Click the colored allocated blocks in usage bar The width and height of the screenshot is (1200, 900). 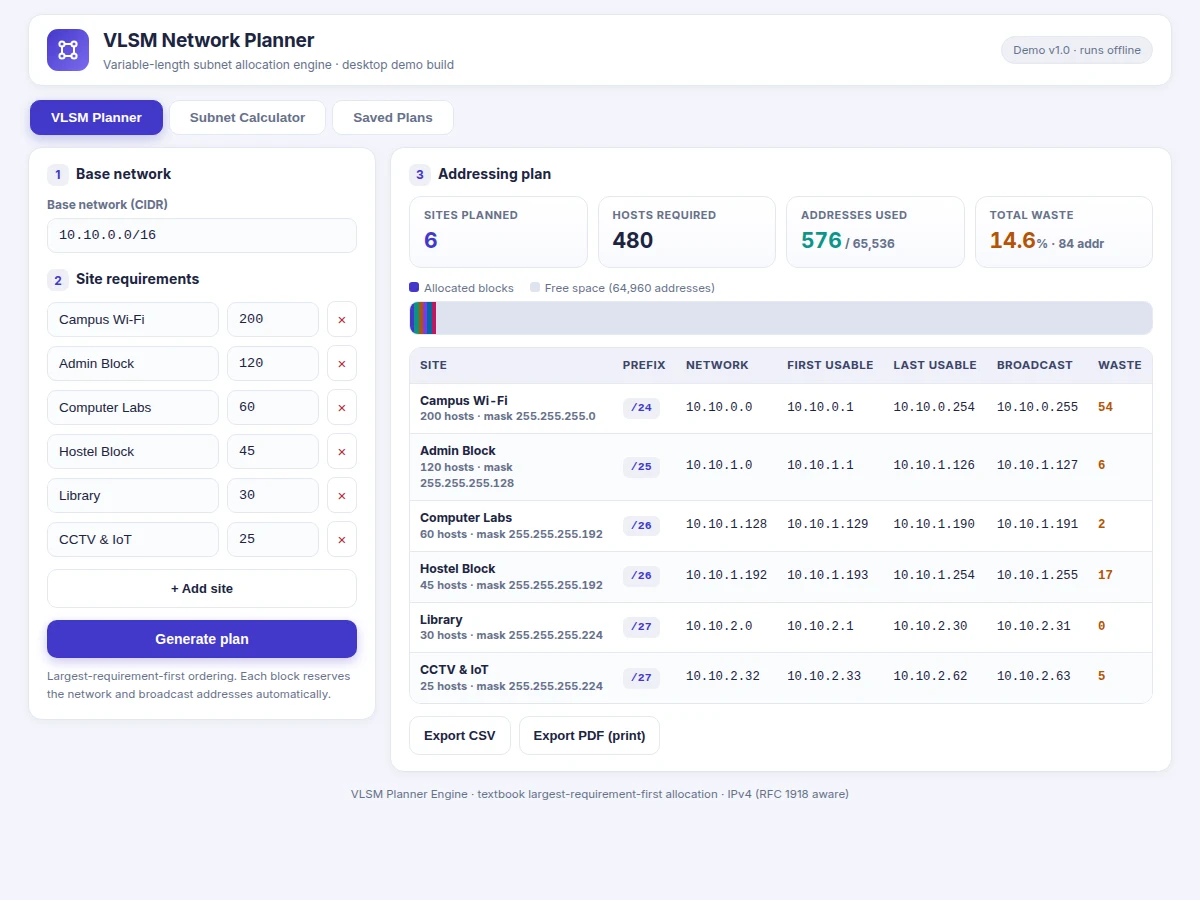(423, 318)
